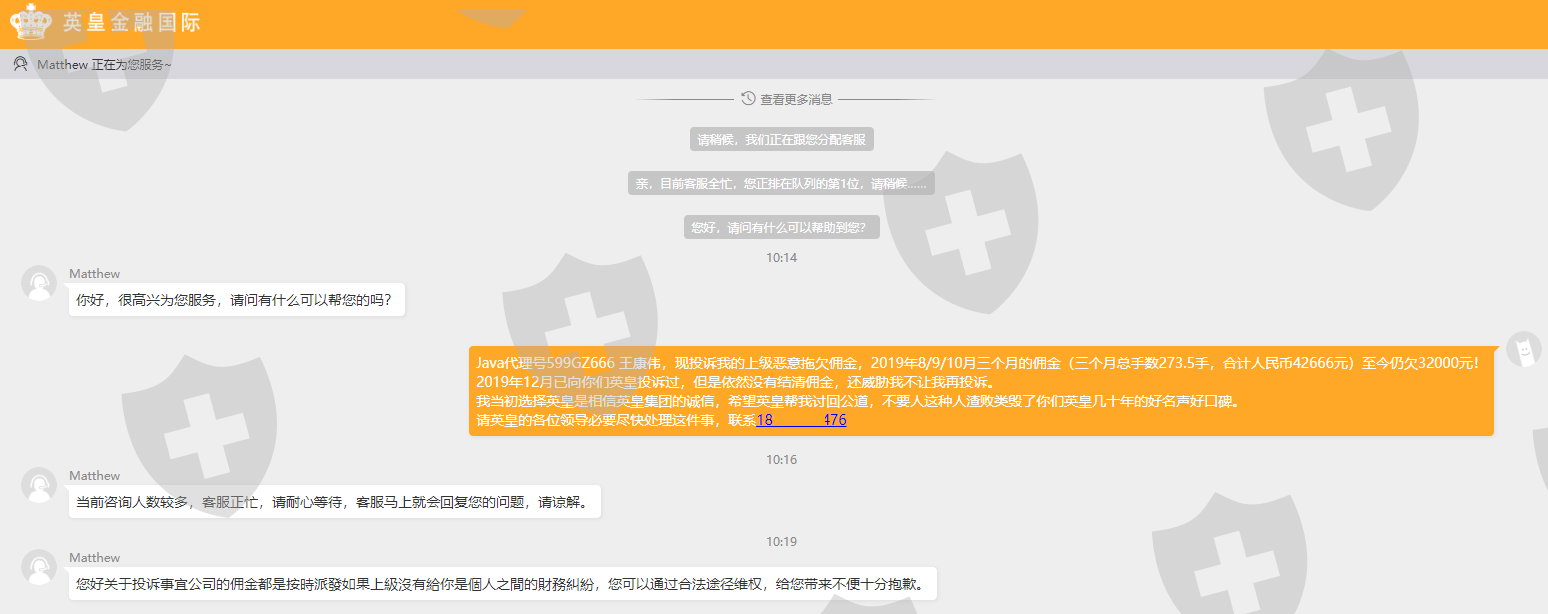Image resolution: width=1548 pixels, height=614 pixels.
Task: Select the 当前咨询人数较多 message bubble
Action: click(x=335, y=501)
